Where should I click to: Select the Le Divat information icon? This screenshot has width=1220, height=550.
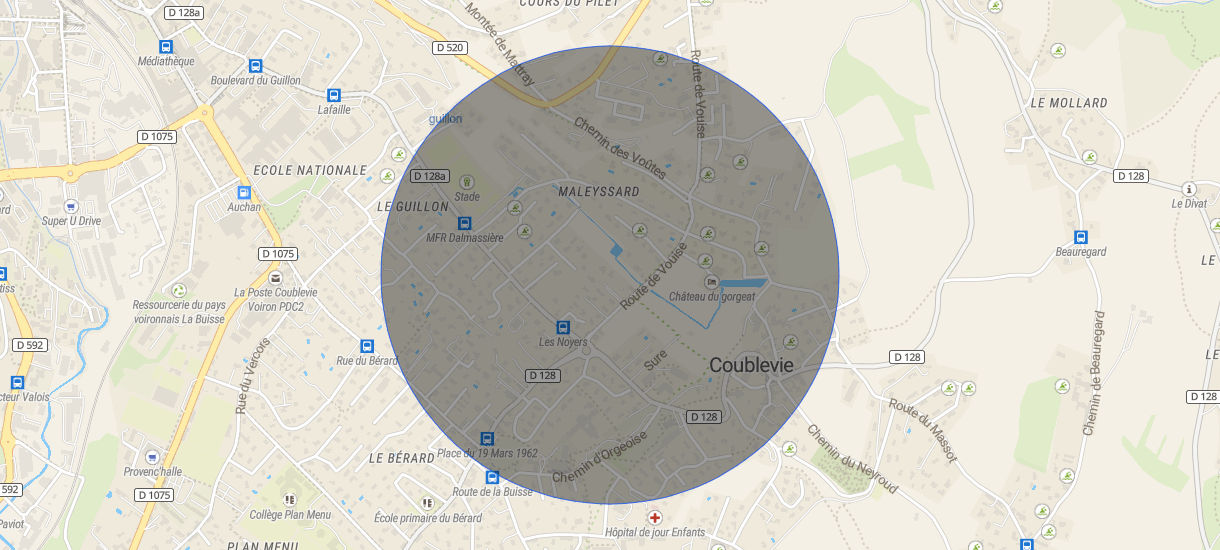point(1189,188)
